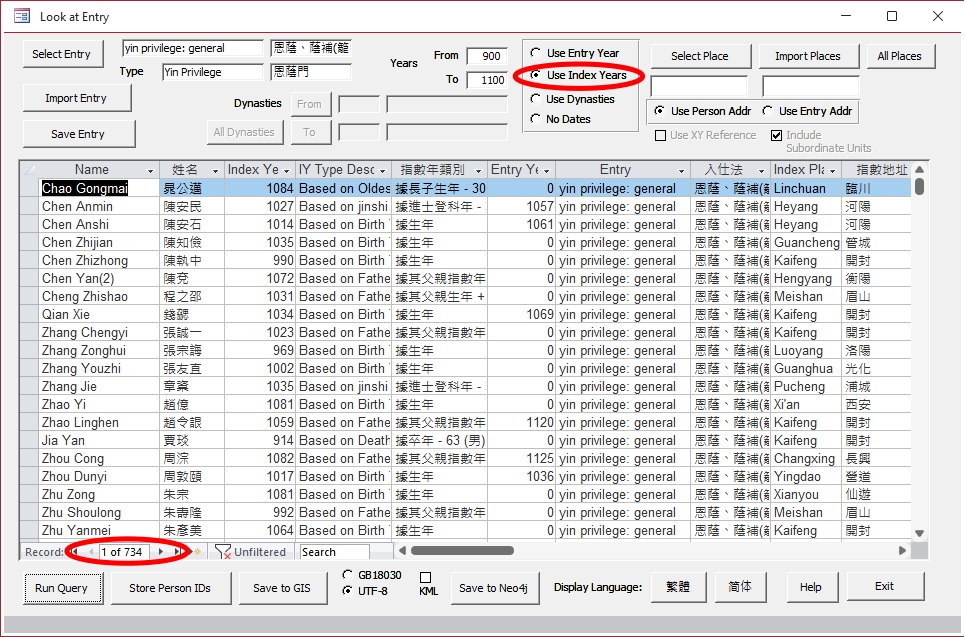Open the Name column dropdown arrow

point(151,171)
